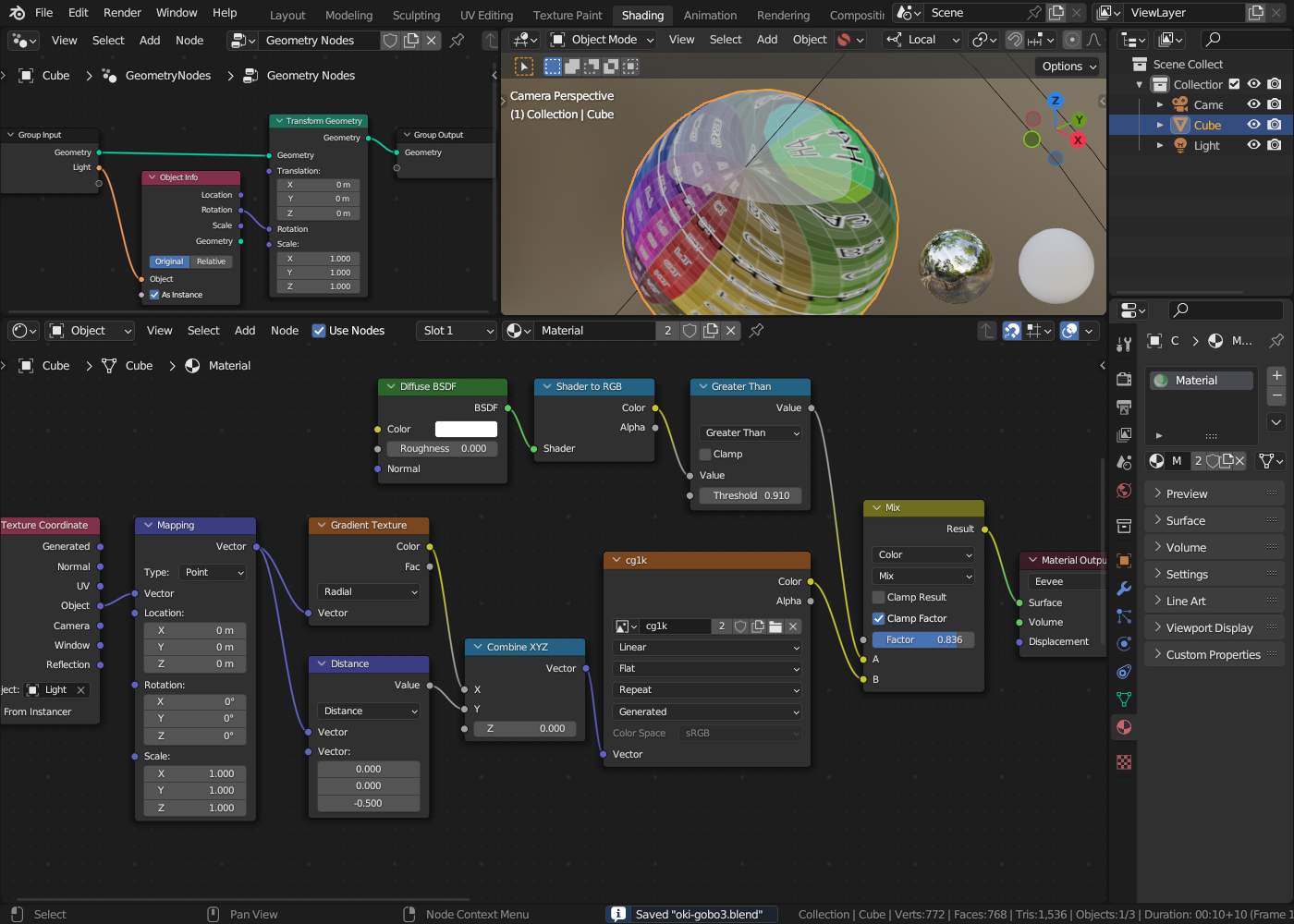Unlink the Material datablock in shader header
This screenshot has width=1294, height=924.
pos(730,331)
